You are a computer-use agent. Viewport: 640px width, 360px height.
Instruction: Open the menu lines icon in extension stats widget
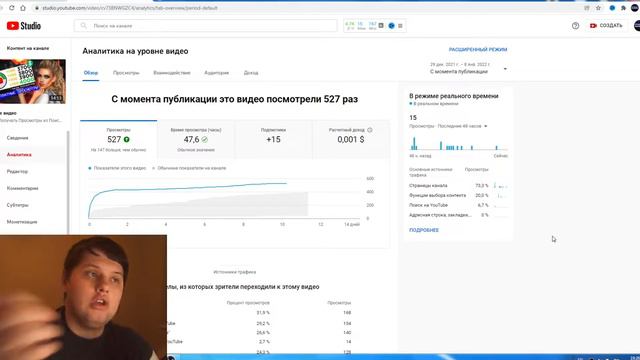coord(400,26)
